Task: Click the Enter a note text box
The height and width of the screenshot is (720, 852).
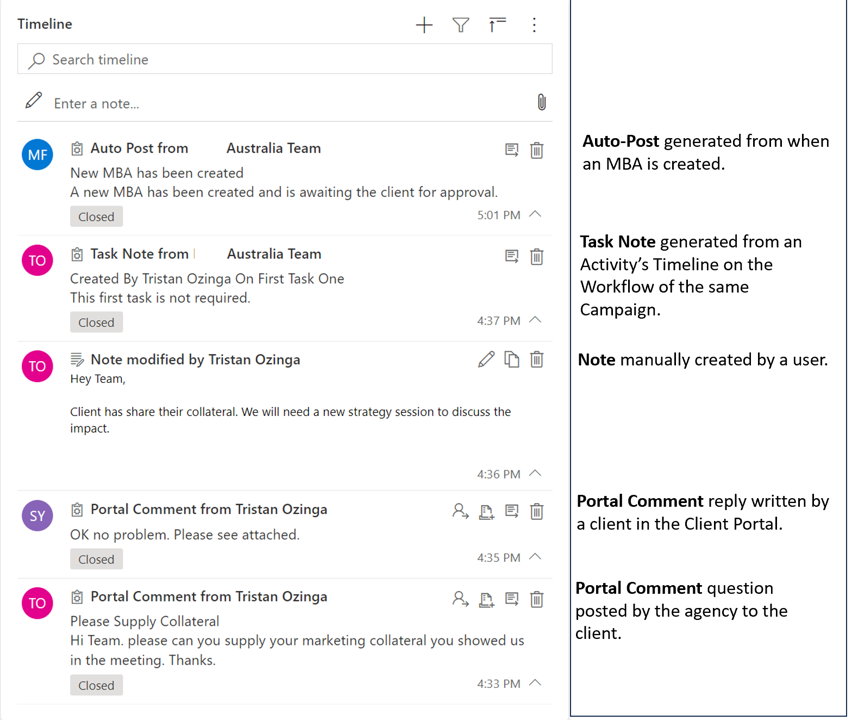Action: coord(280,103)
